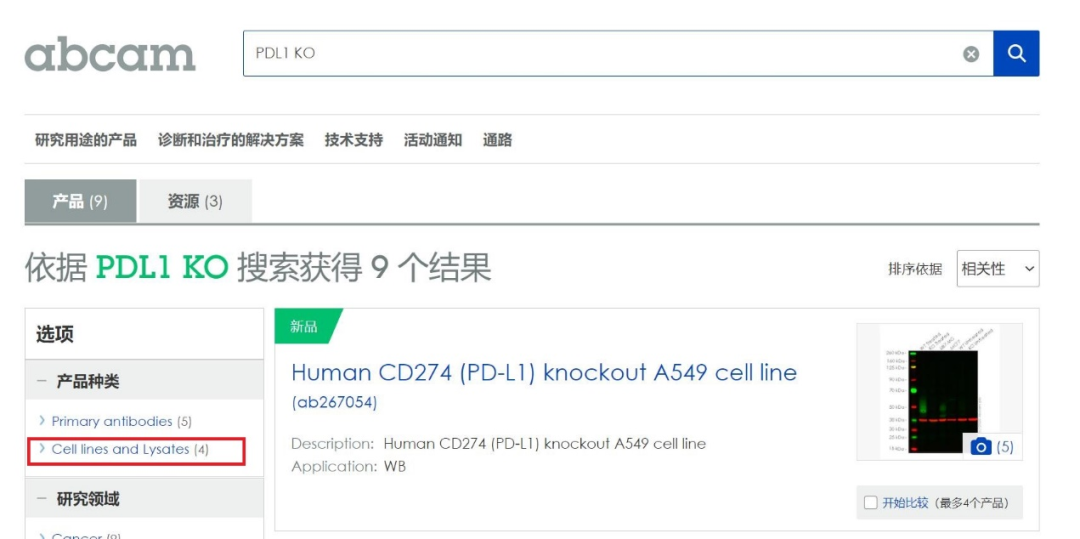Click the Application: WB text

pos(349,467)
